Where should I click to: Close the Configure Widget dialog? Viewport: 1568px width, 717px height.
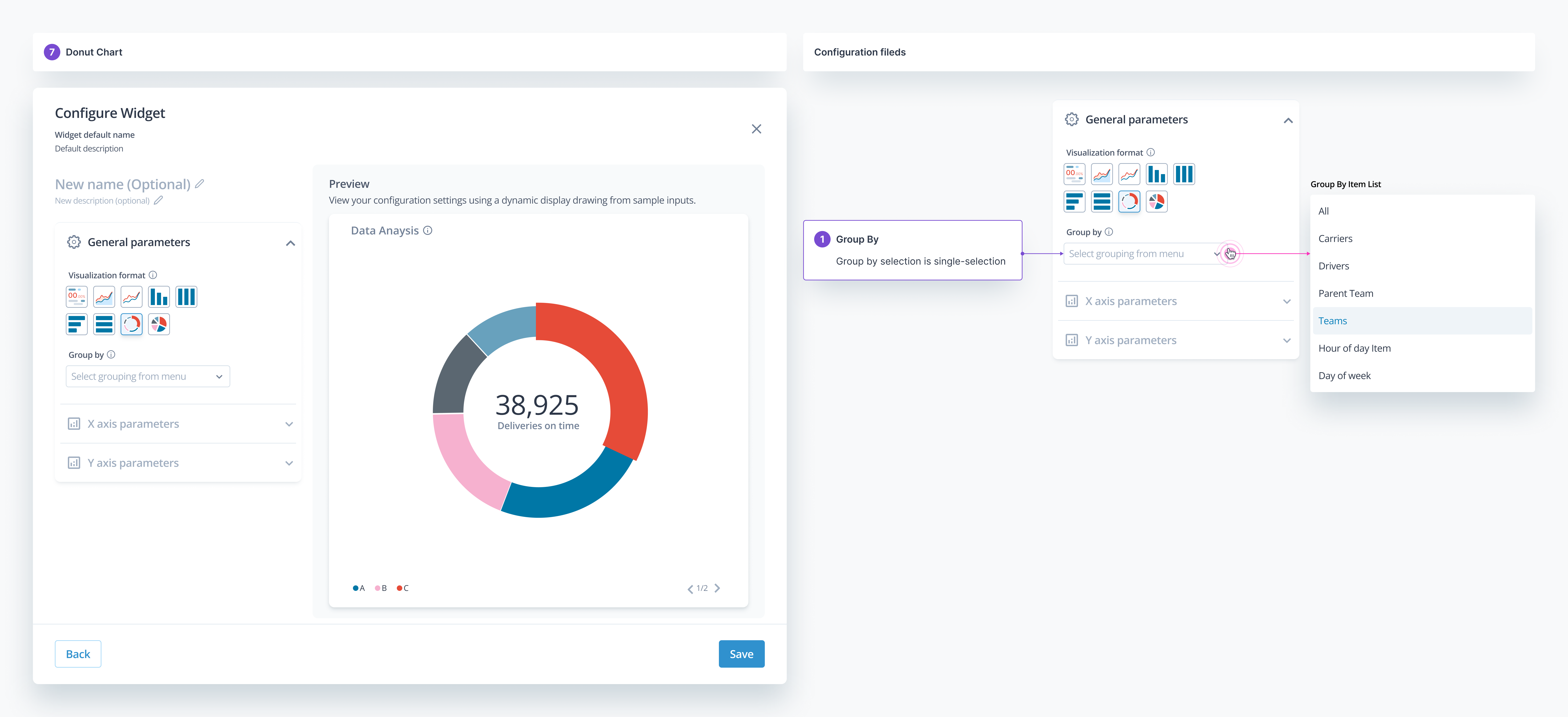click(x=757, y=129)
